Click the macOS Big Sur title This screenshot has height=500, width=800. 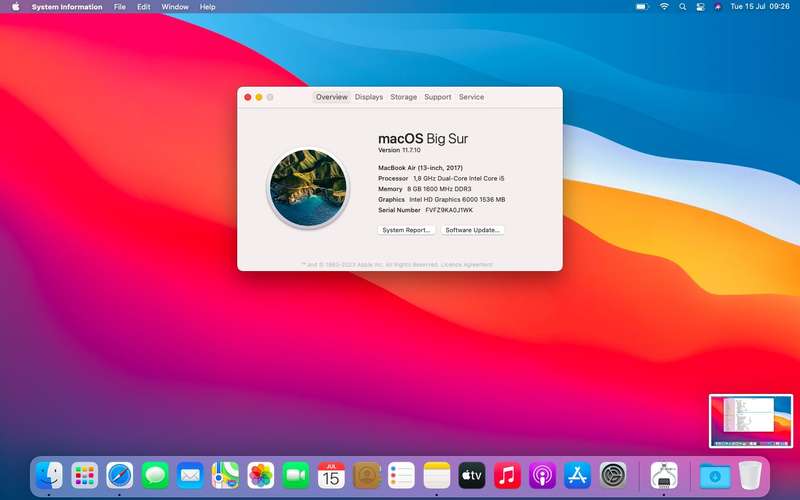tap(423, 139)
